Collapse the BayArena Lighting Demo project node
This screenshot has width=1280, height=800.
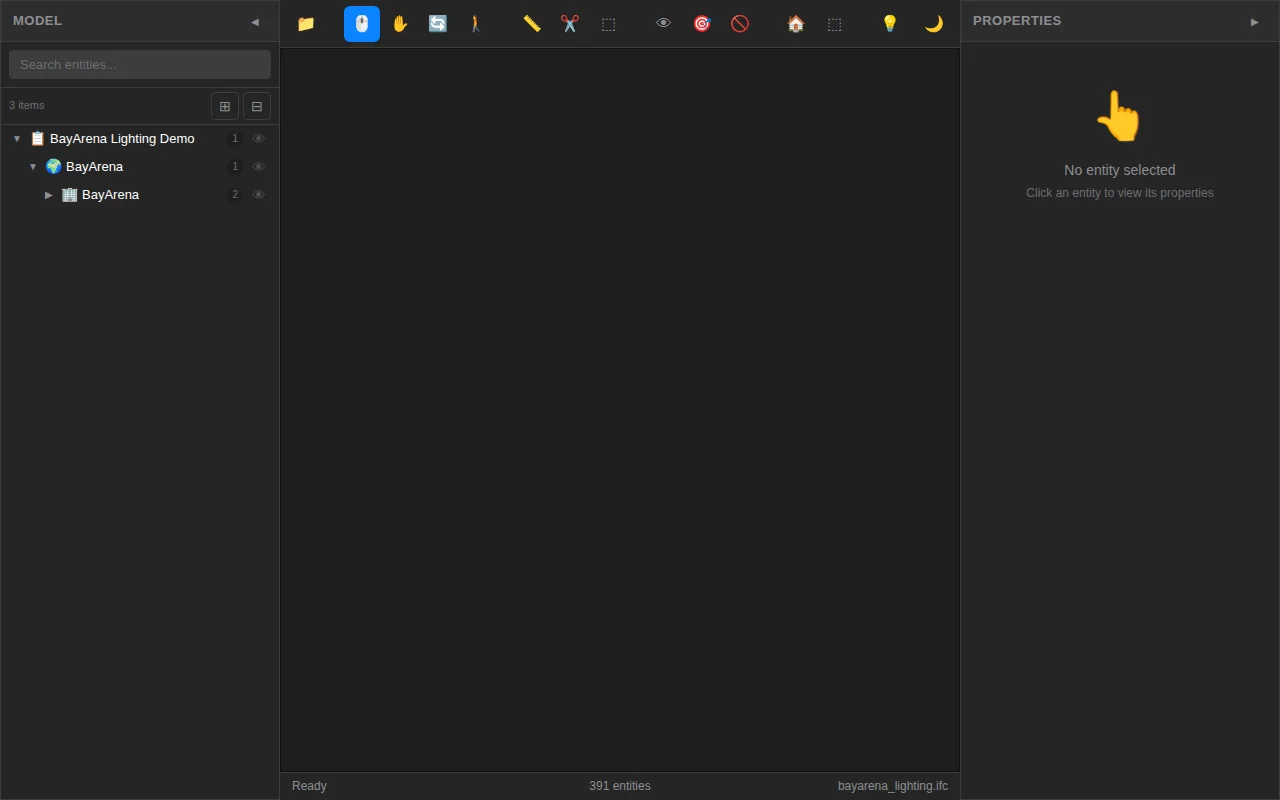pyautogui.click(x=17, y=139)
